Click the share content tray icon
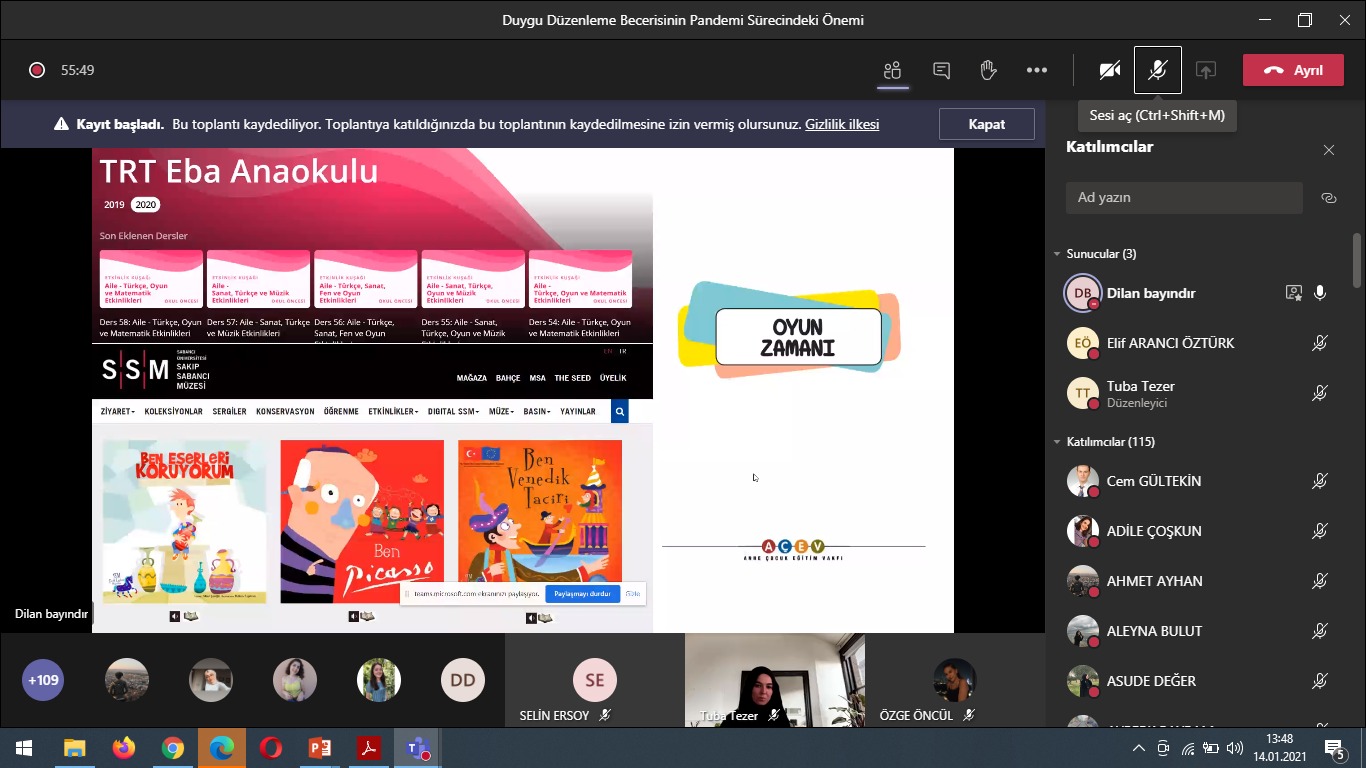 coord(1206,70)
